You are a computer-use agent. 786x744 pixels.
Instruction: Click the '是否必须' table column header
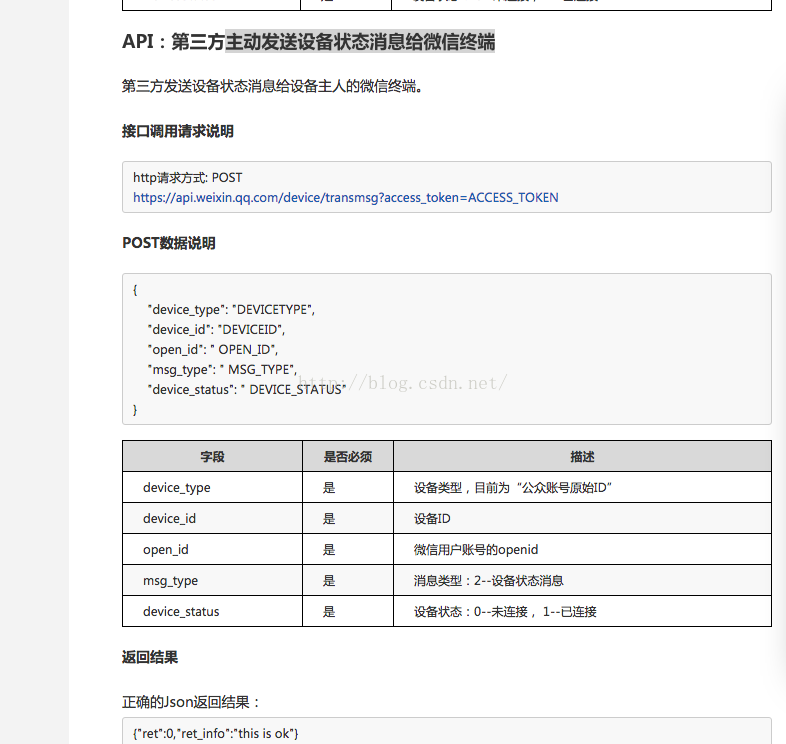[x=348, y=457]
